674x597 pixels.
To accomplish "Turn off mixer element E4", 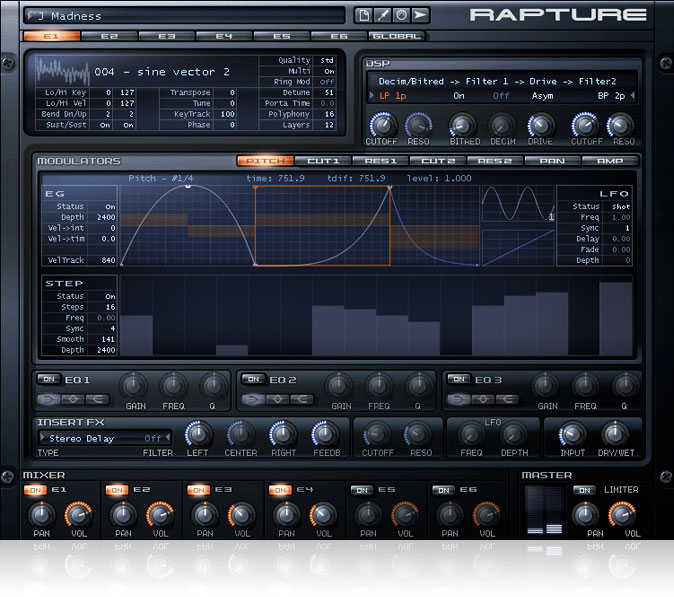I will [280, 490].
